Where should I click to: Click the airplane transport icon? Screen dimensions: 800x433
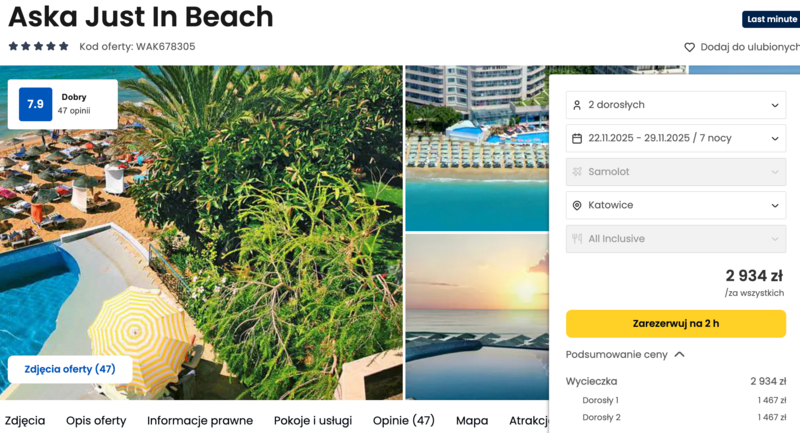[x=576, y=172]
